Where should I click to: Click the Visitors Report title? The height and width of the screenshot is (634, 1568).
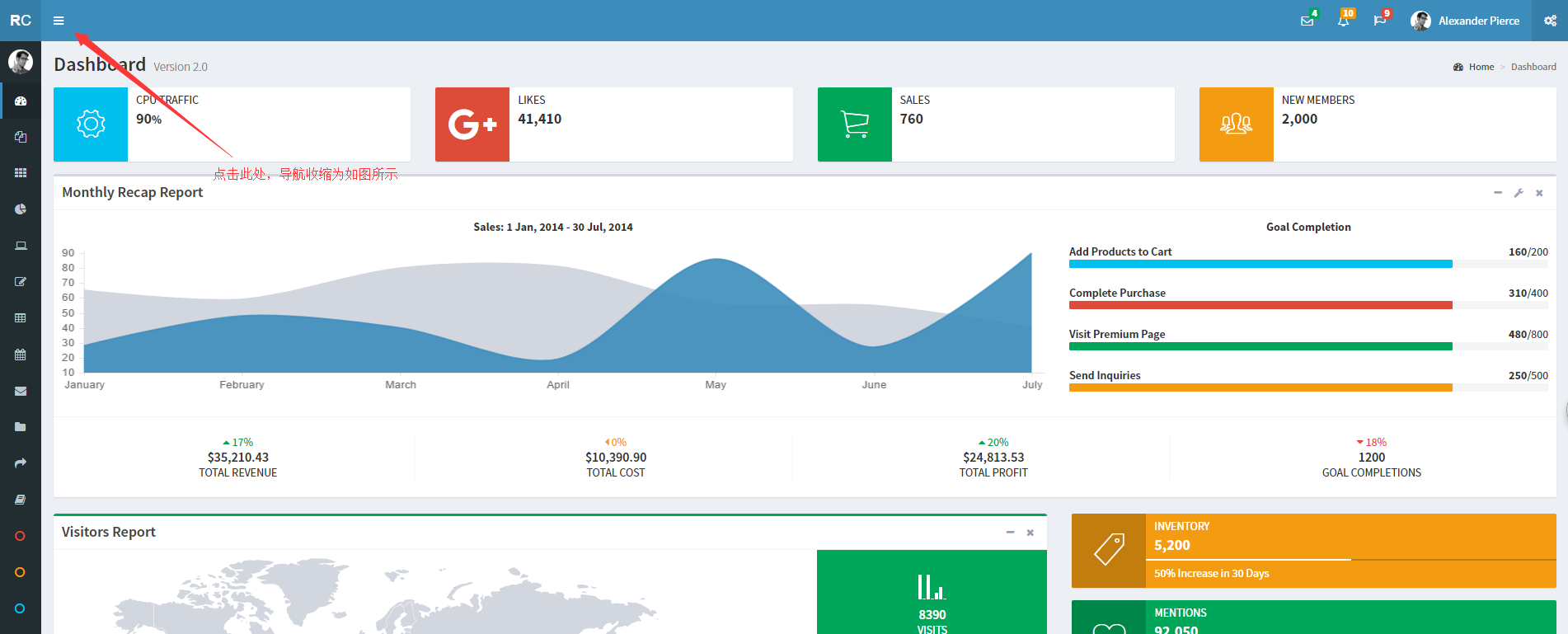pyautogui.click(x=109, y=532)
